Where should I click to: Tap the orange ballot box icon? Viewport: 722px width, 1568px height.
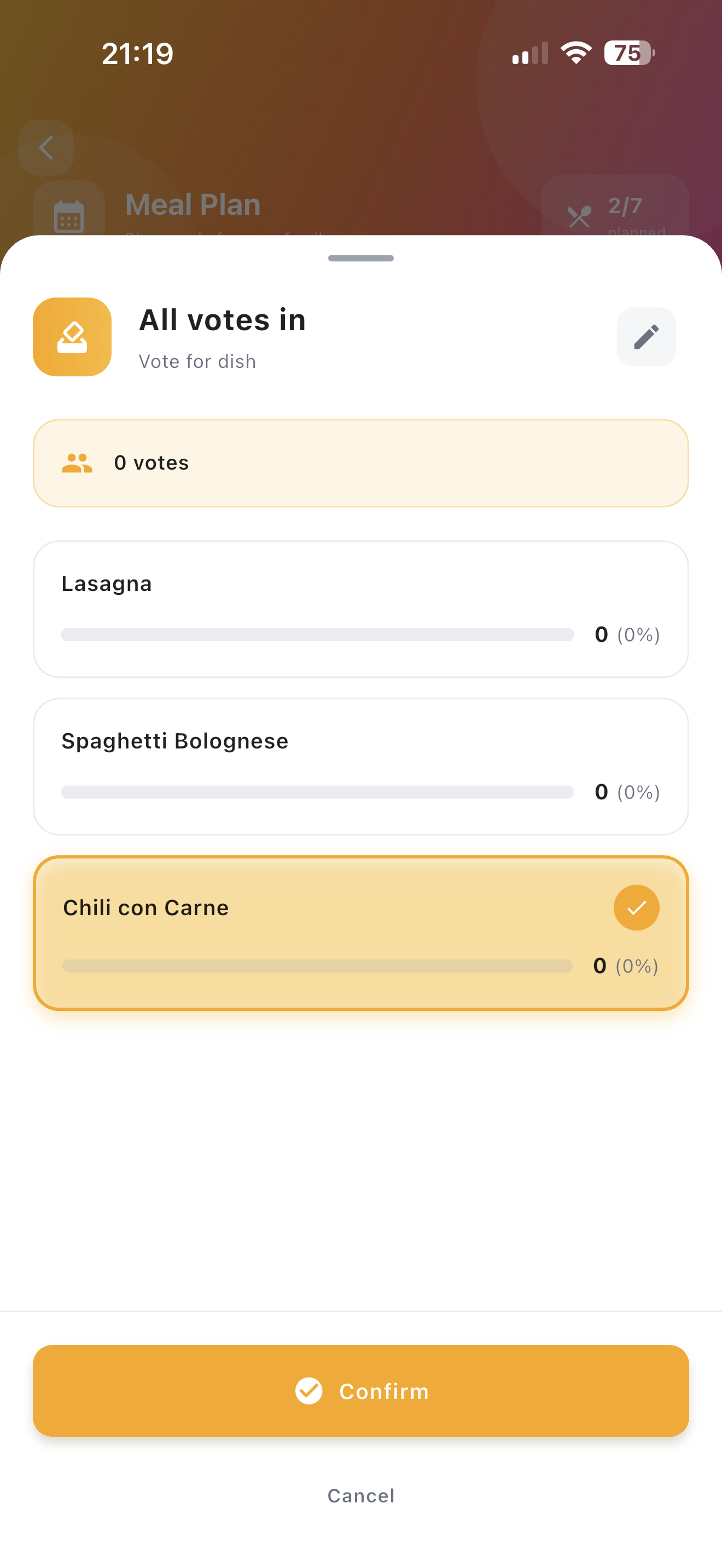point(72,337)
